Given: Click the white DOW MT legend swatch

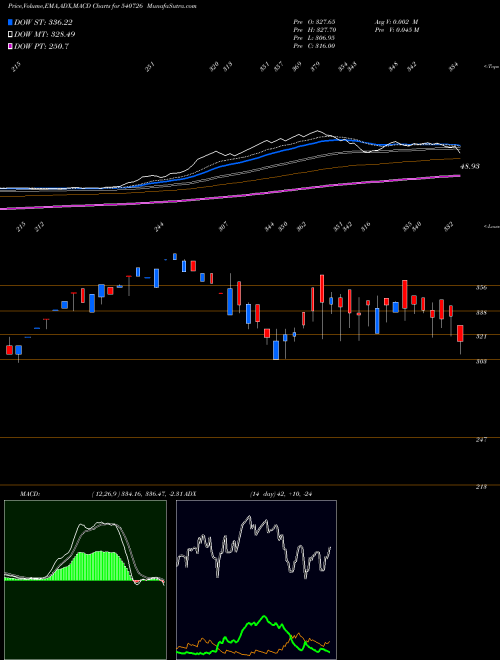Looking at the screenshot, I should 10,34.
